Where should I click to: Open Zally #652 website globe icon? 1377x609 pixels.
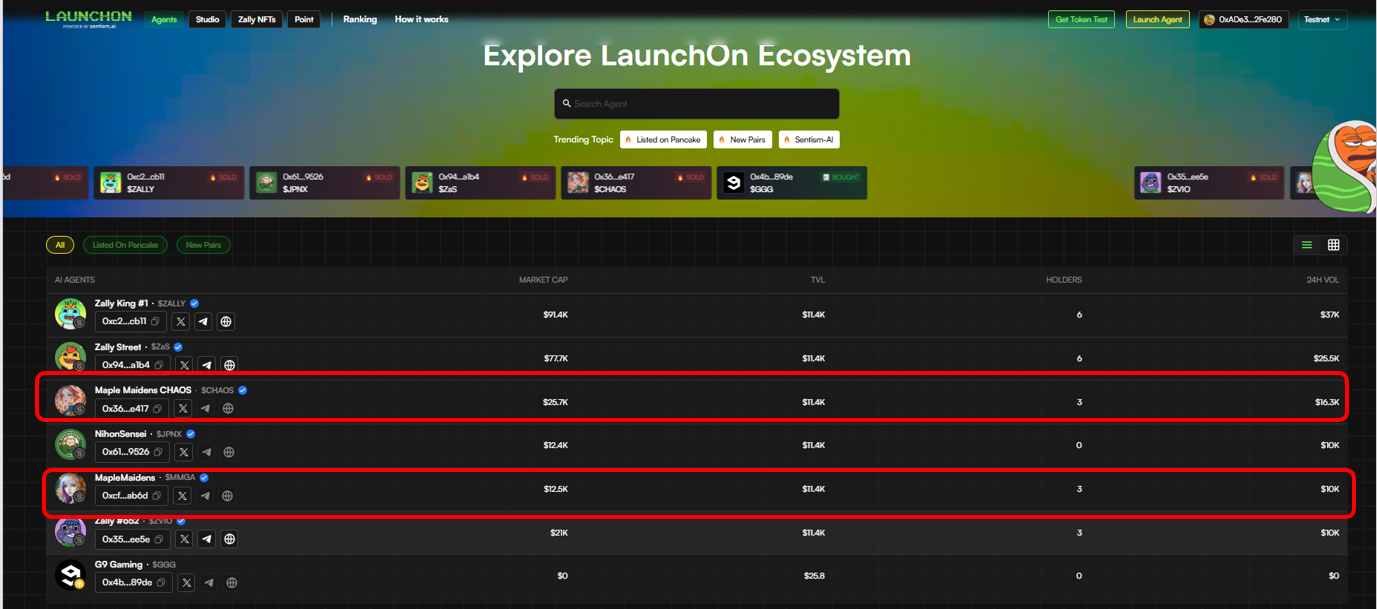pos(230,539)
